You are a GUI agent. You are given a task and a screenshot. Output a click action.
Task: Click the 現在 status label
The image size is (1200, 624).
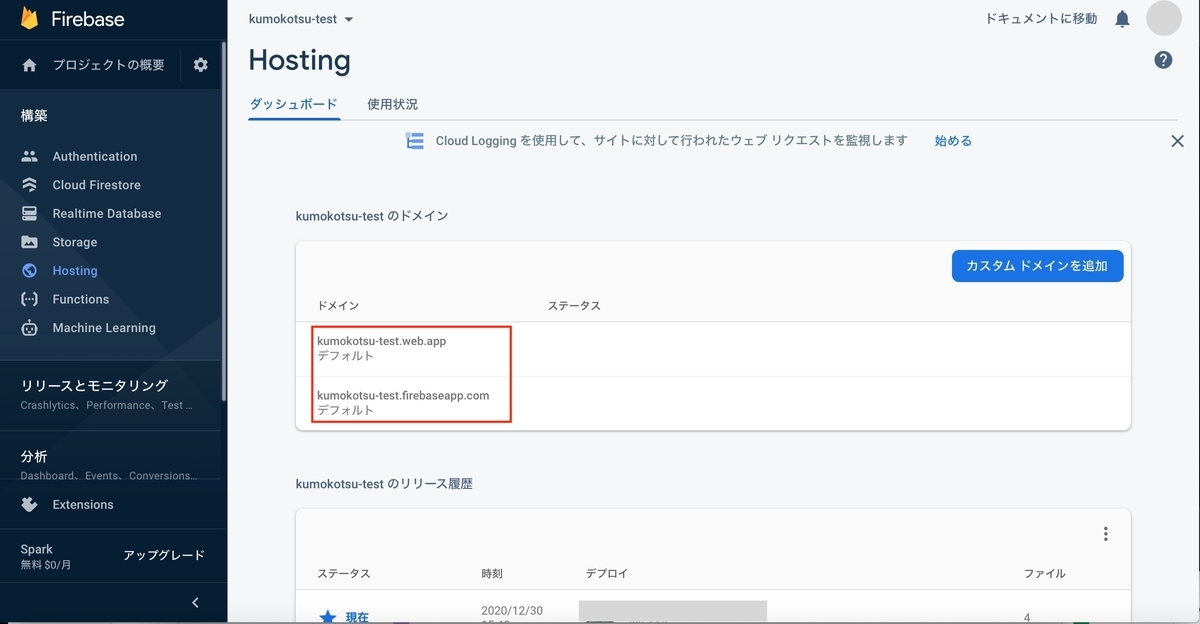pos(357,617)
